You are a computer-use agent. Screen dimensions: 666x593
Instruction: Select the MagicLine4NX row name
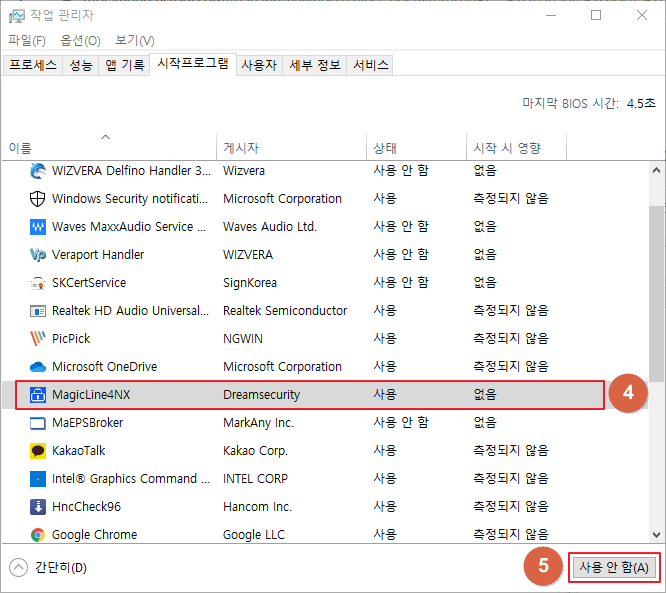[91, 395]
